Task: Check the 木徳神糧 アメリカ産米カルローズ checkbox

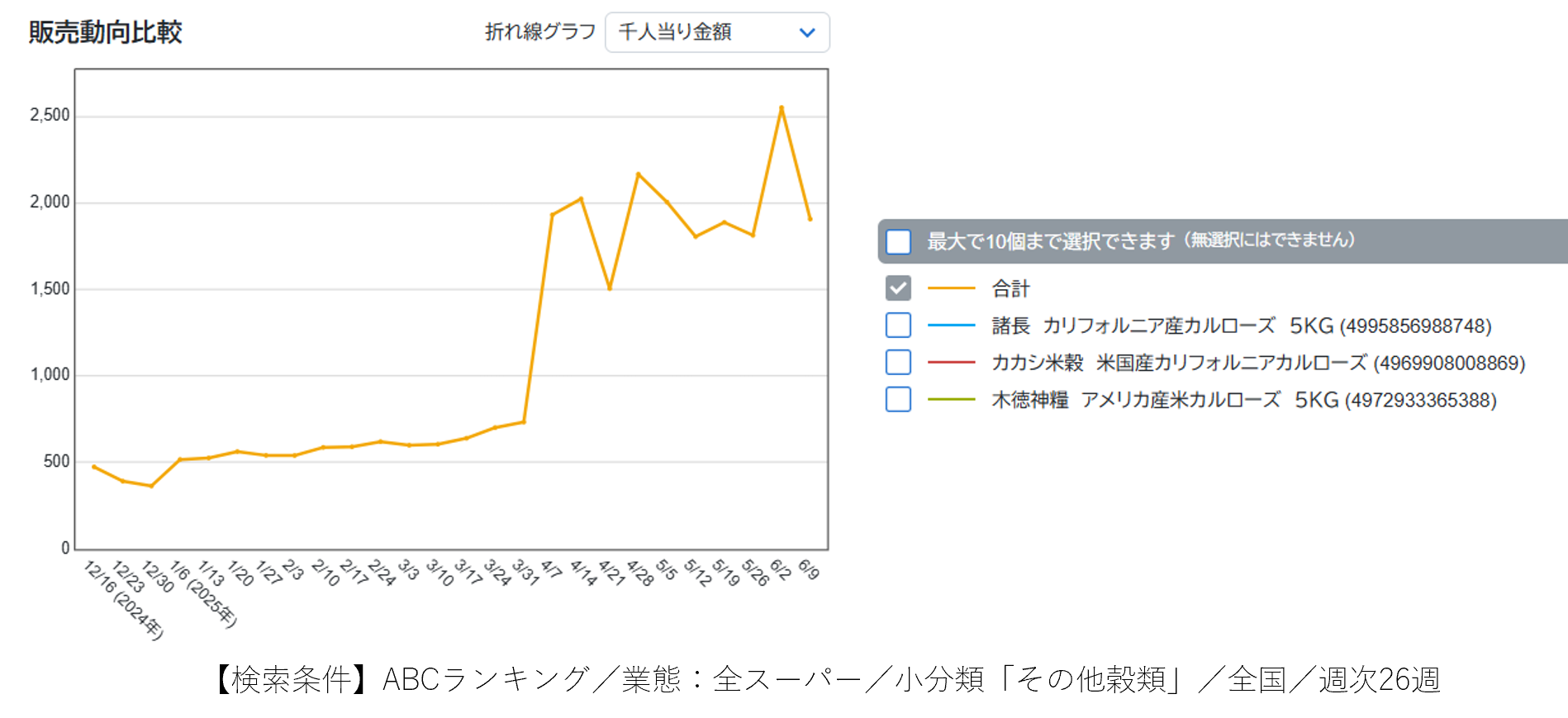Action: click(x=898, y=399)
